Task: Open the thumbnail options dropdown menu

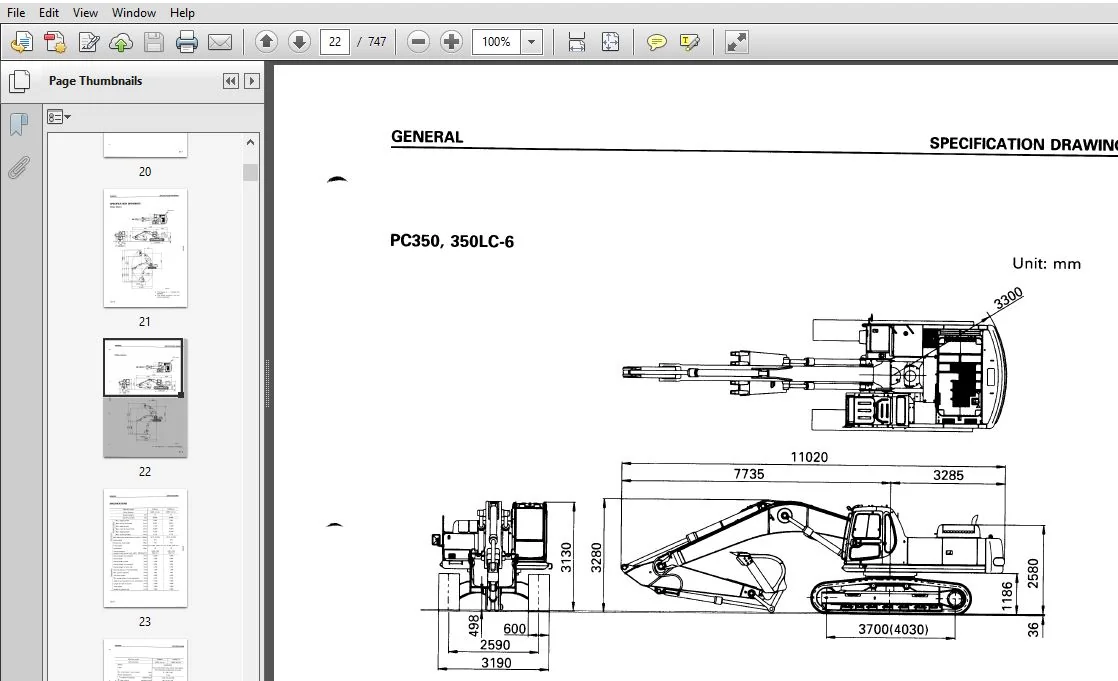Action: click(x=58, y=117)
